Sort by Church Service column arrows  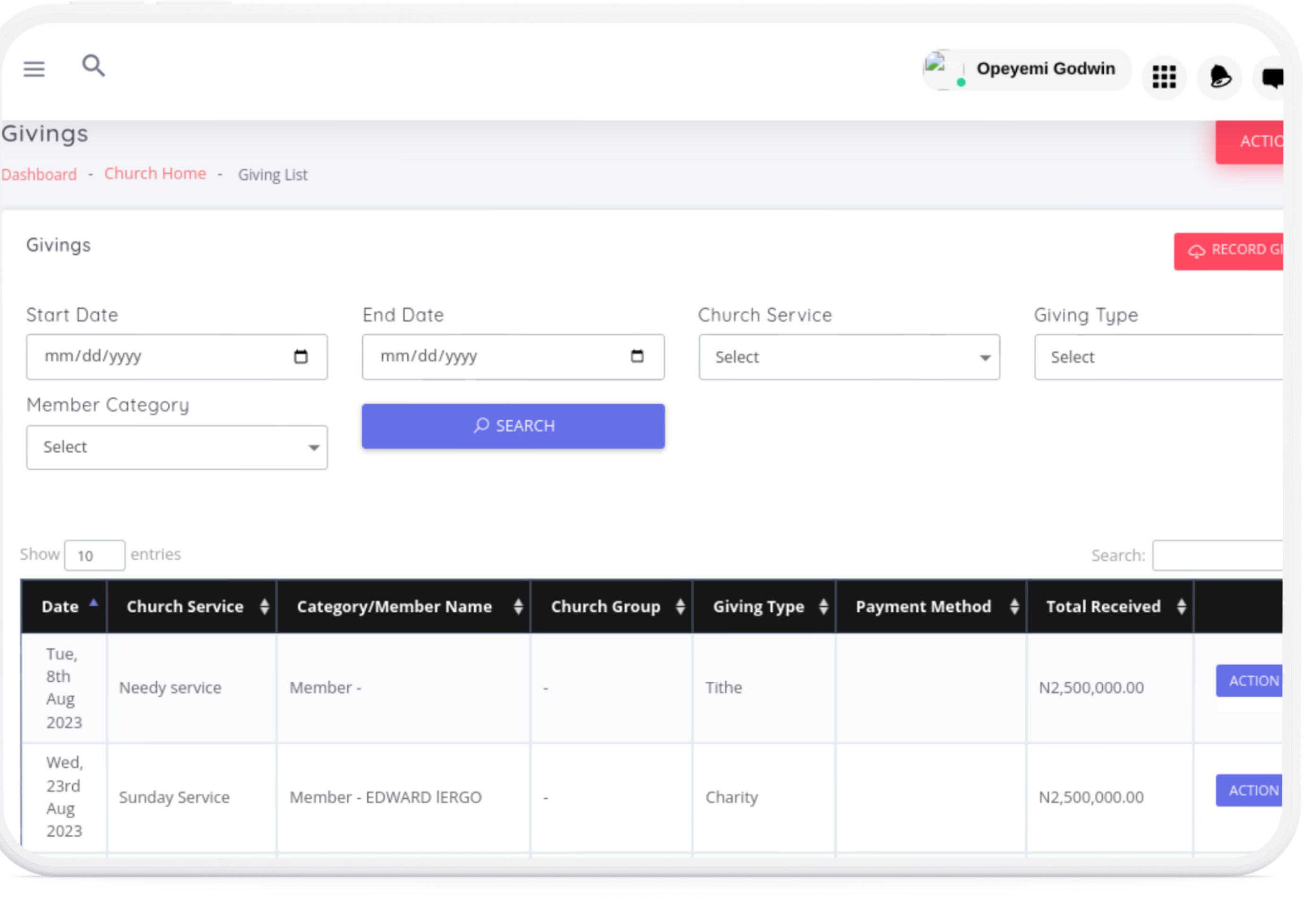(x=264, y=607)
